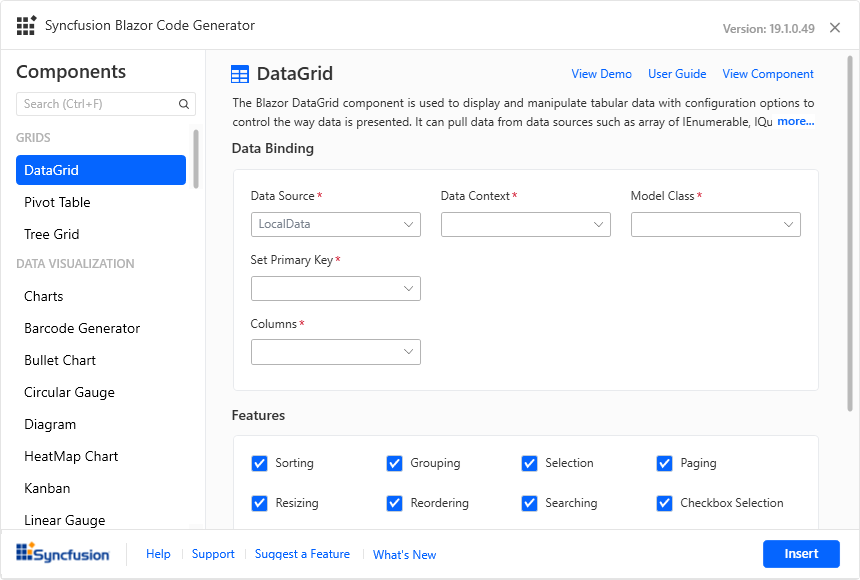Click the Syncfusion logo in the footer
Screen dimensions: 860x580
(63, 554)
